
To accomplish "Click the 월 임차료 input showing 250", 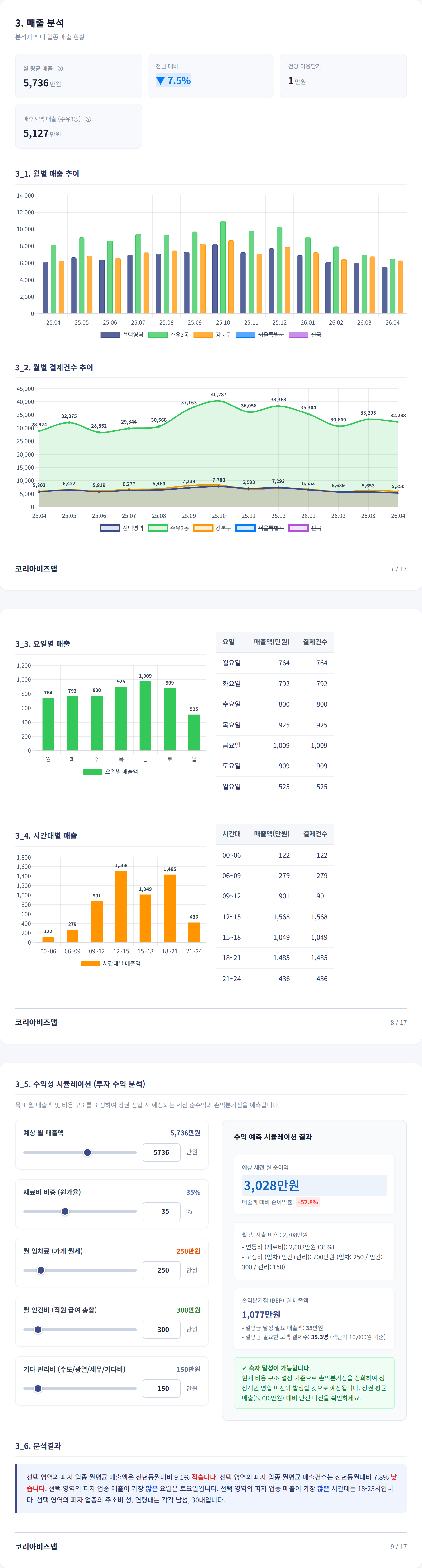I will [161, 1270].
